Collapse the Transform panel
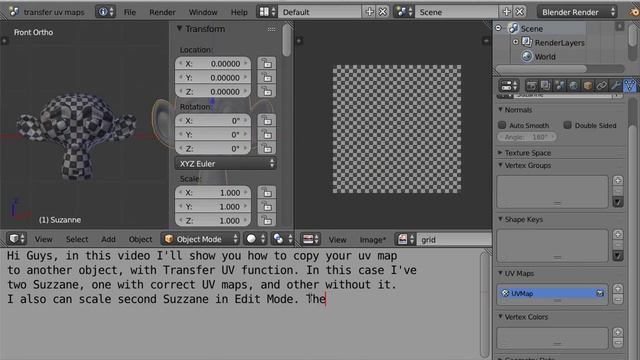The image size is (640, 360). [179, 29]
